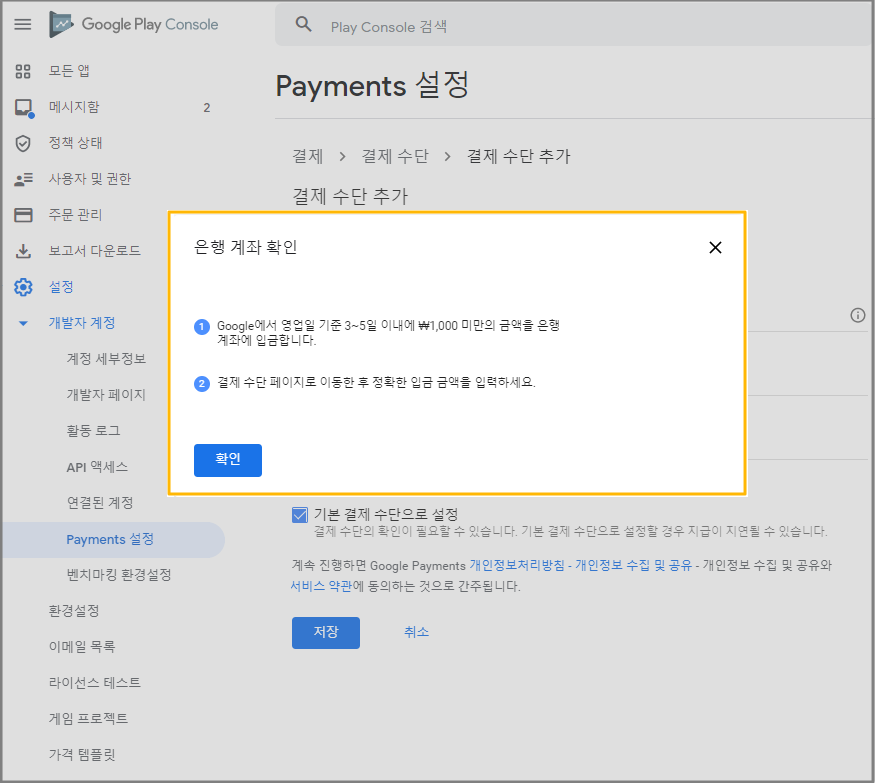
Task: Click the 정책 상태 shield icon
Action: (23, 143)
